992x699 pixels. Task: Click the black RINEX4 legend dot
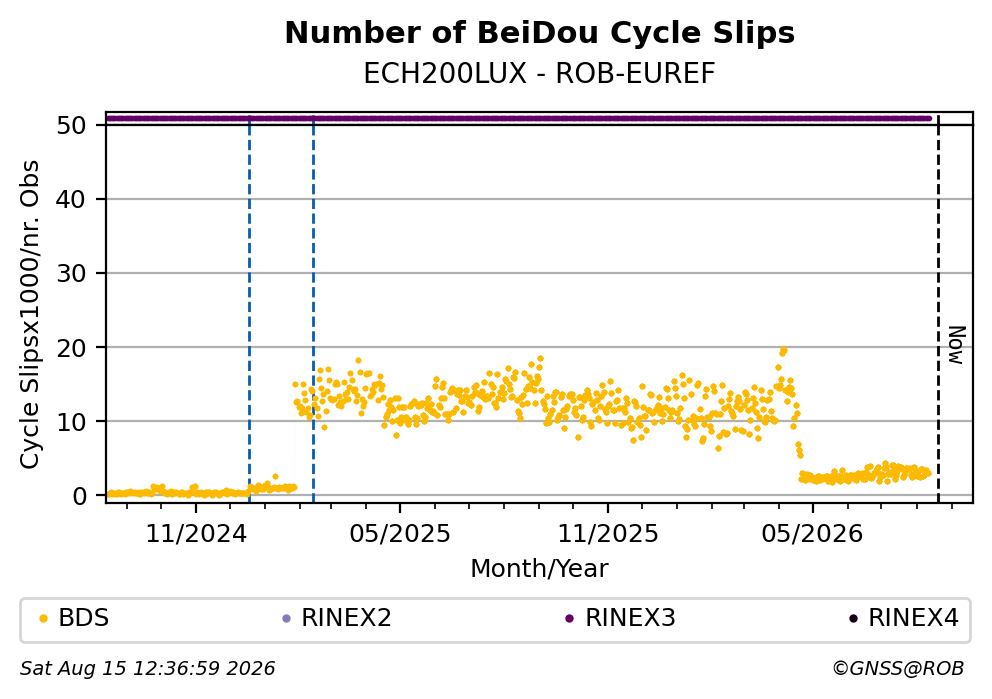pyautogui.click(x=853, y=619)
